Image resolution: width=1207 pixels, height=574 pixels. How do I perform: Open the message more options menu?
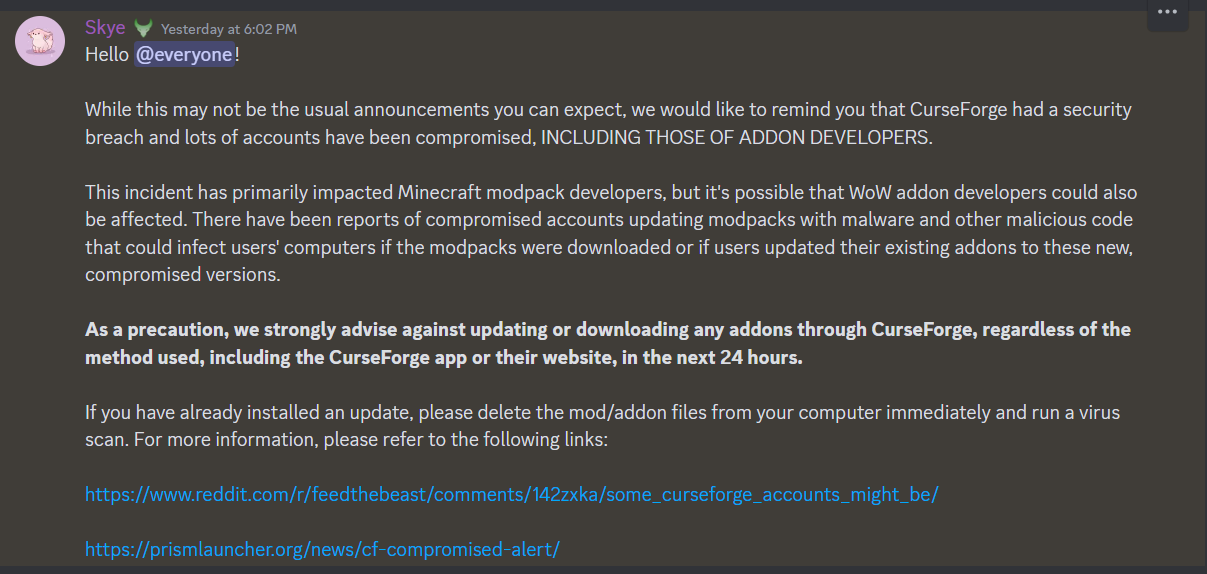1167,13
